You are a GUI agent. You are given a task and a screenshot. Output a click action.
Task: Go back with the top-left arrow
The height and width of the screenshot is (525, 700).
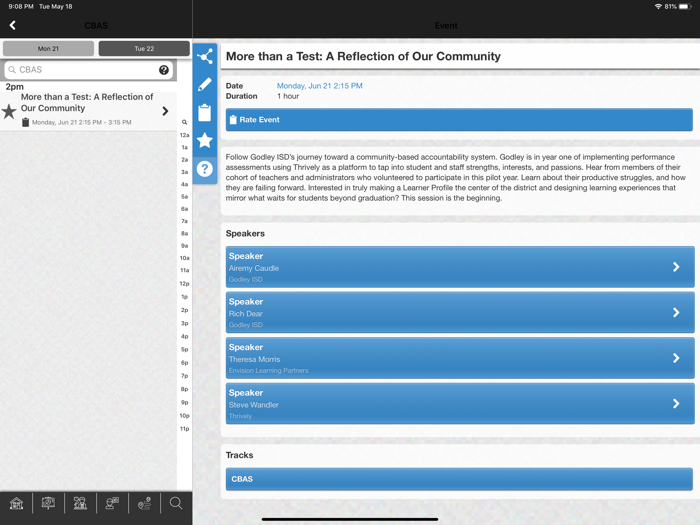(12, 25)
